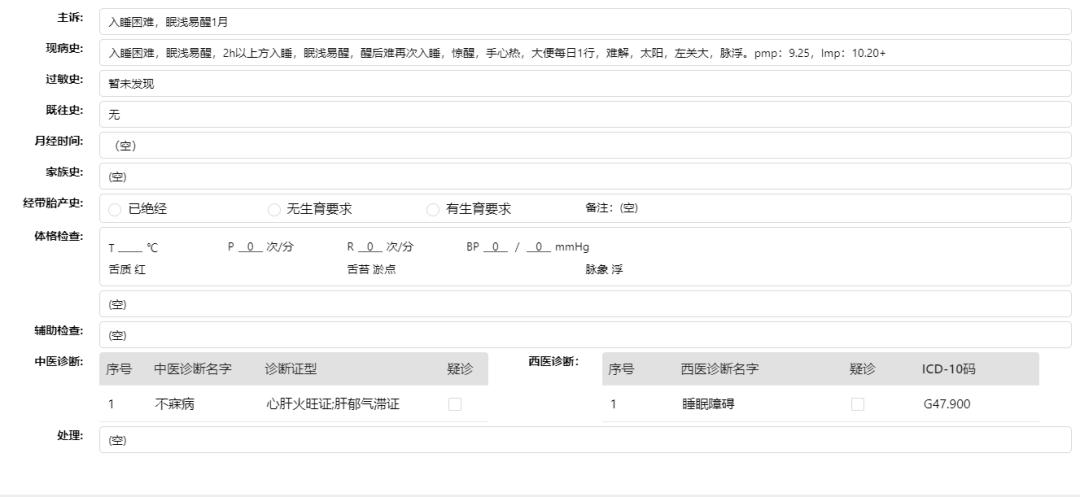This screenshot has width=1080, height=497.
Task: Click the 家族史 input field
Action: click(585, 176)
